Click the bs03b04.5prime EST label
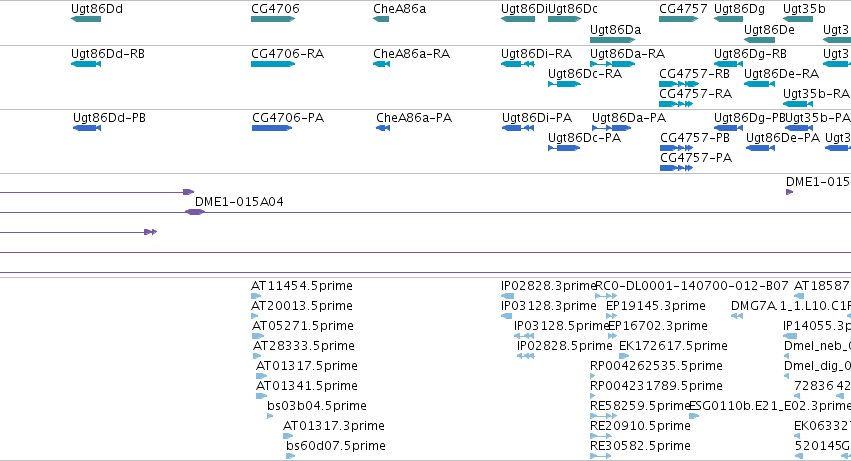Image resolution: width=851 pixels, height=461 pixels. 316,407
